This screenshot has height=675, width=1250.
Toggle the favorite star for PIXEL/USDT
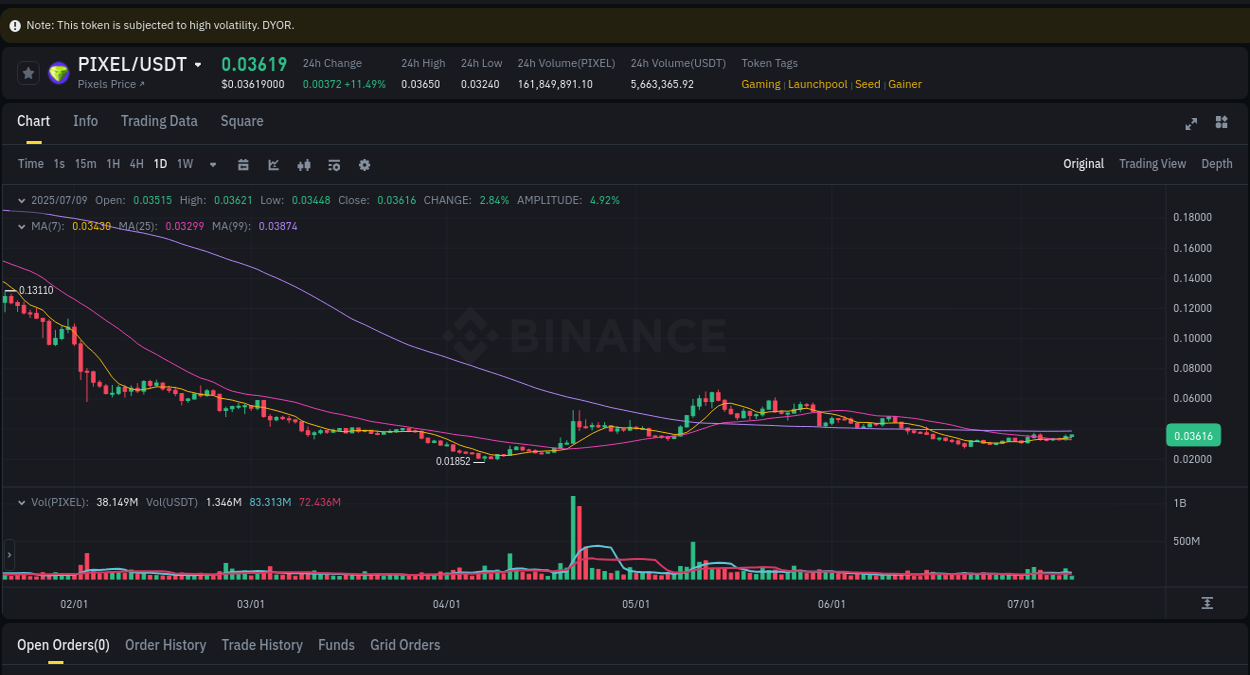[x=28, y=72]
